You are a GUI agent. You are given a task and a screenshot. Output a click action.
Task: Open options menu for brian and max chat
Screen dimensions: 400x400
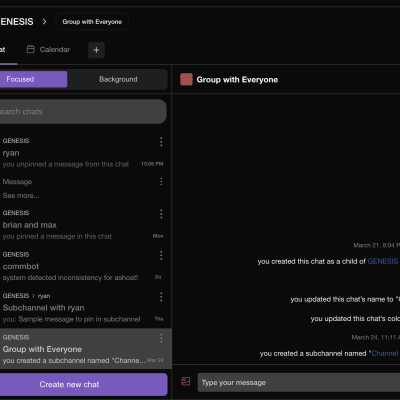pos(161,214)
